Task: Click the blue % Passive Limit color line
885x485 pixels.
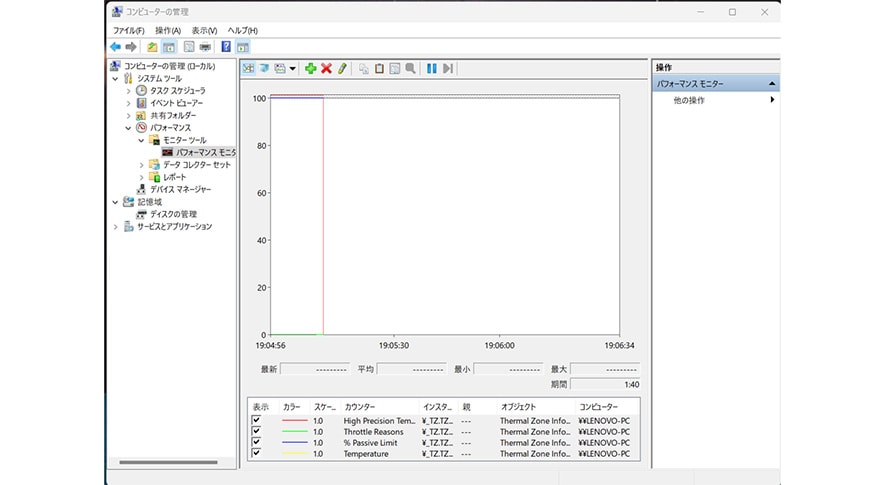Action: (x=295, y=442)
